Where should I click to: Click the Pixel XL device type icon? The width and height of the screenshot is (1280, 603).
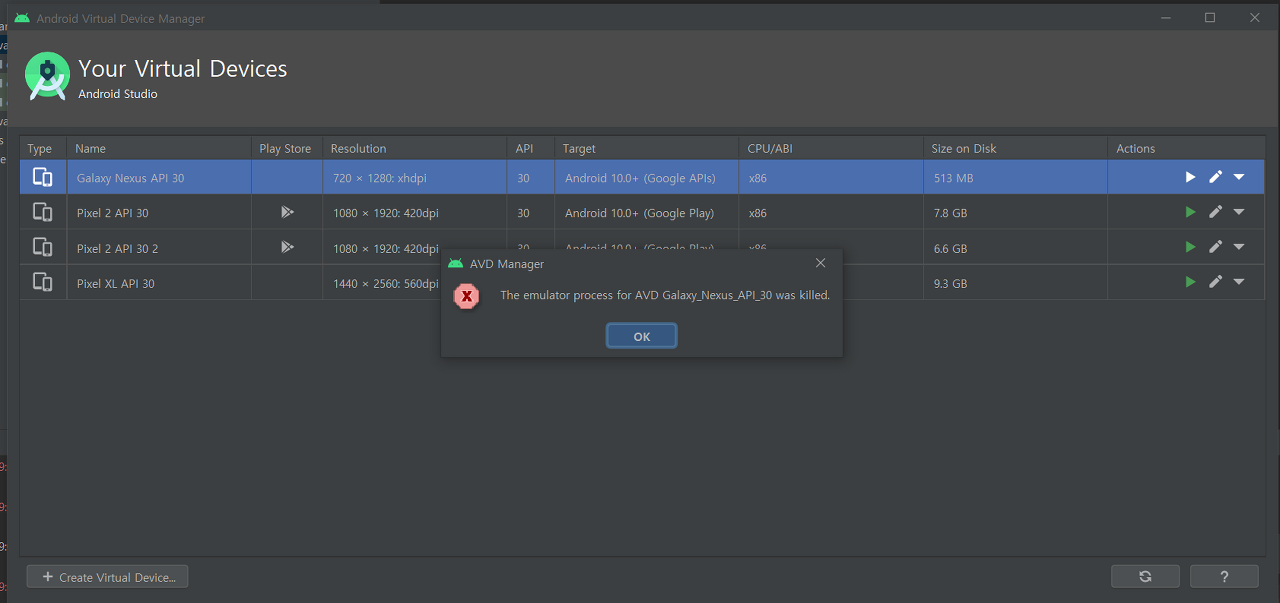pos(42,282)
